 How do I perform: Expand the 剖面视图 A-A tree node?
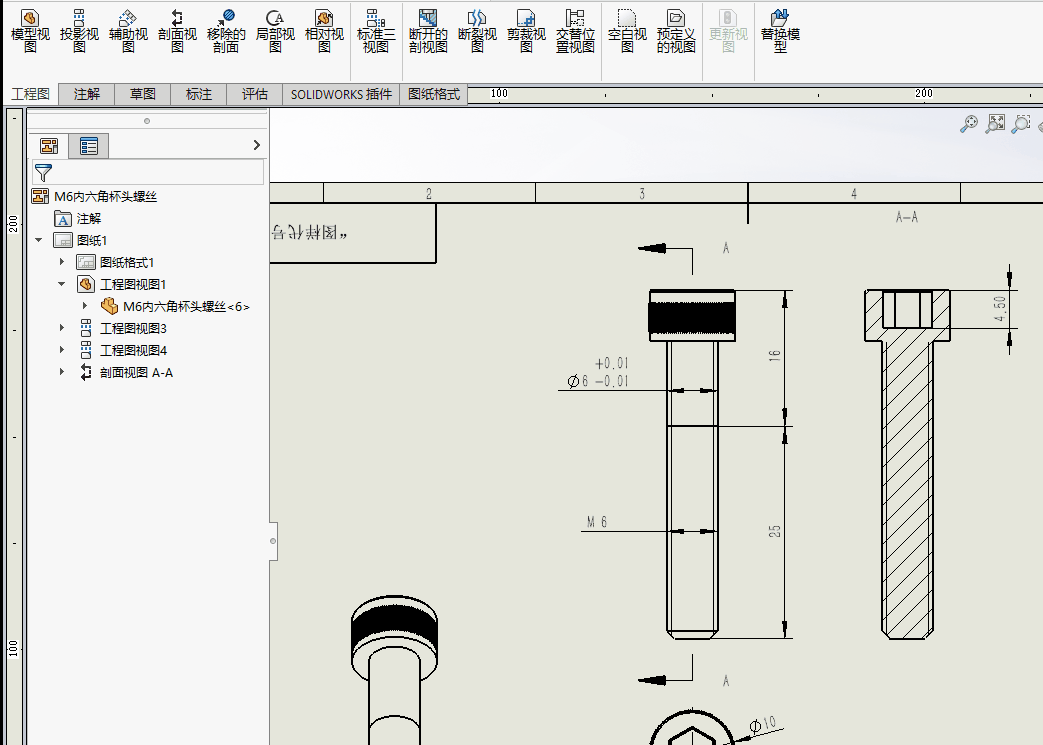62,372
